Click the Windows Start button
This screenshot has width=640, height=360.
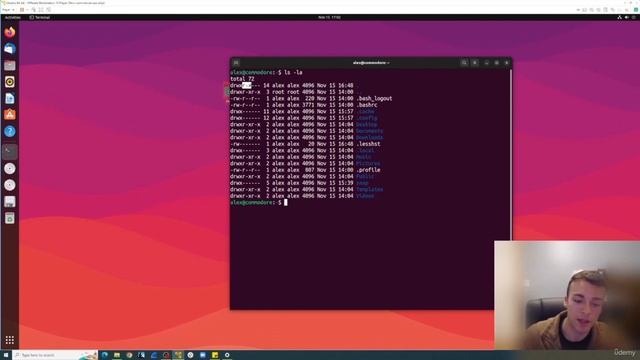[6, 355]
